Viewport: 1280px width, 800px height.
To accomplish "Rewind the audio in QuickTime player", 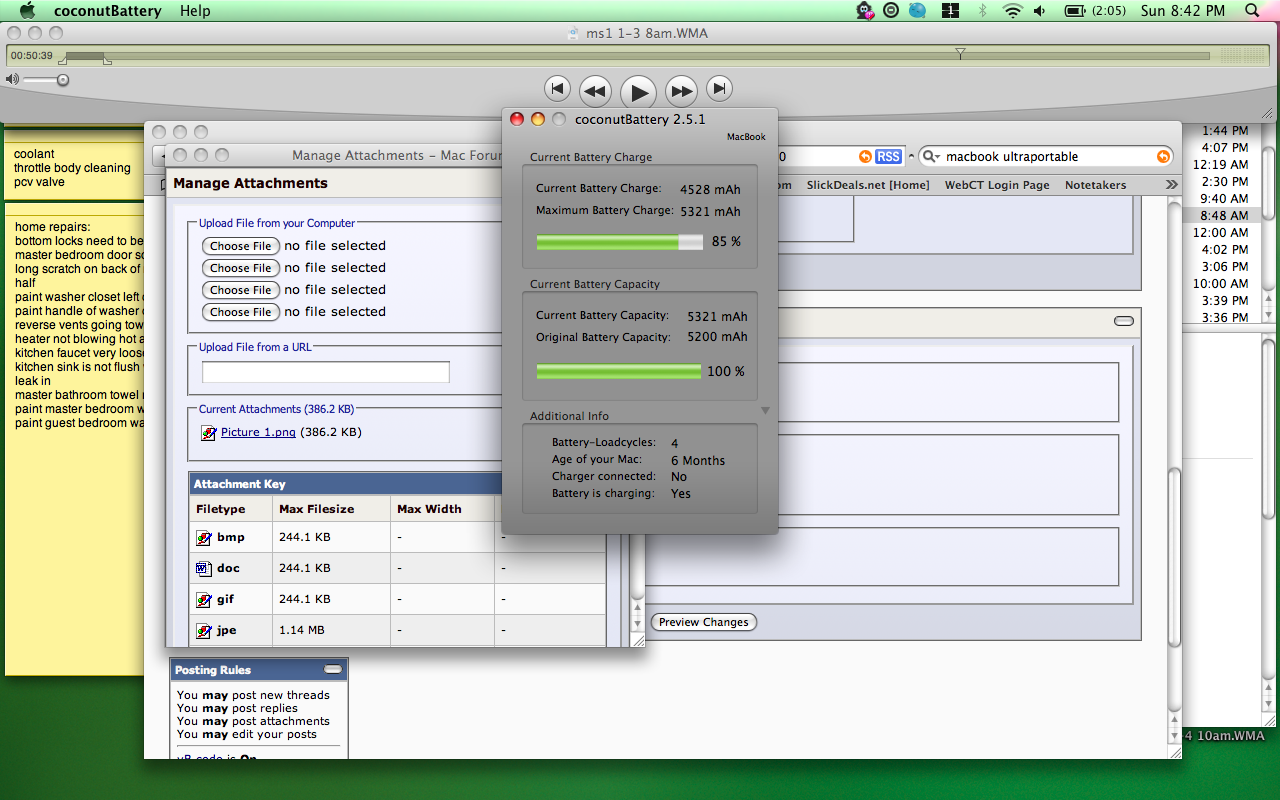I will tap(595, 91).
